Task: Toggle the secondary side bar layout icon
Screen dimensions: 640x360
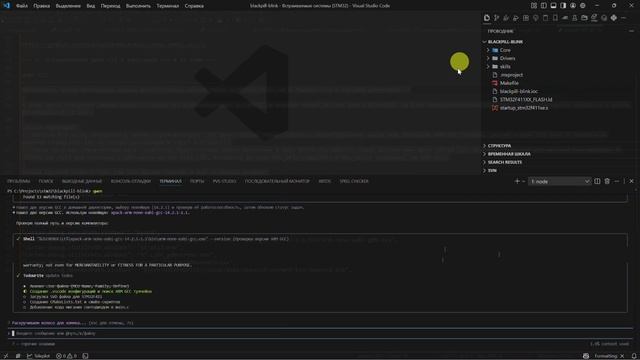Action: [563, 6]
